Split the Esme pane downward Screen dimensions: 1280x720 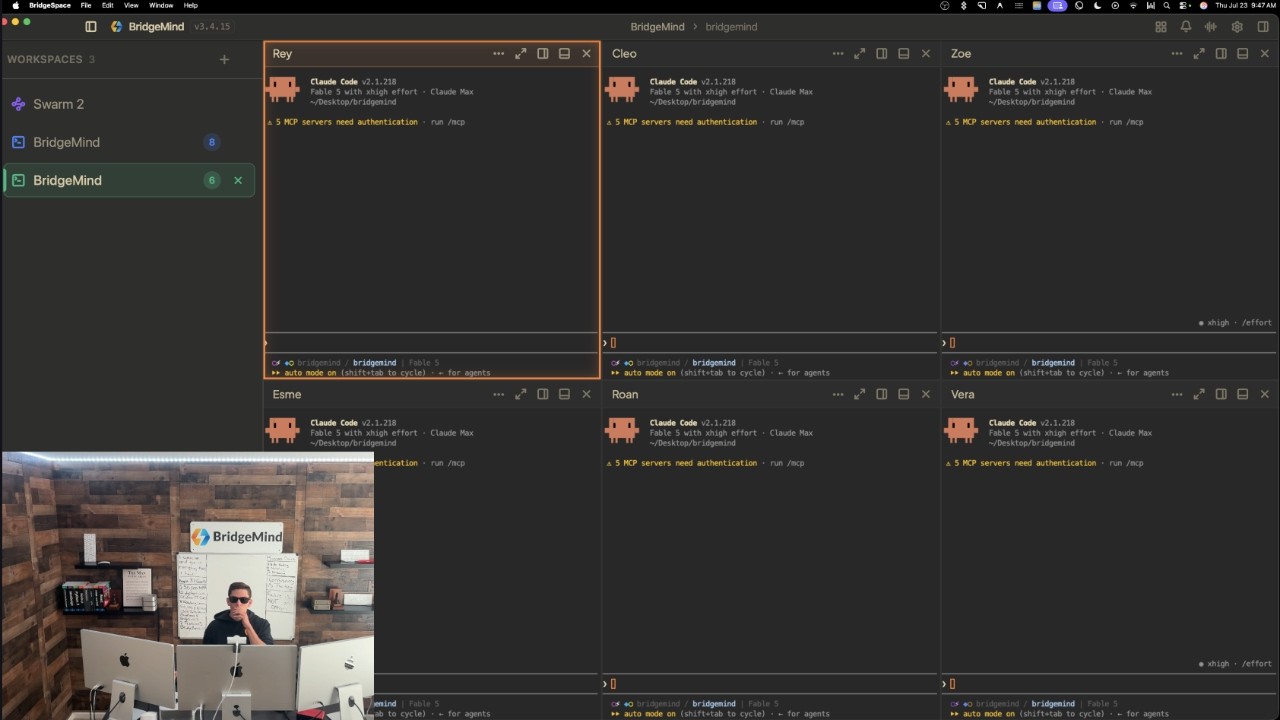click(x=564, y=394)
